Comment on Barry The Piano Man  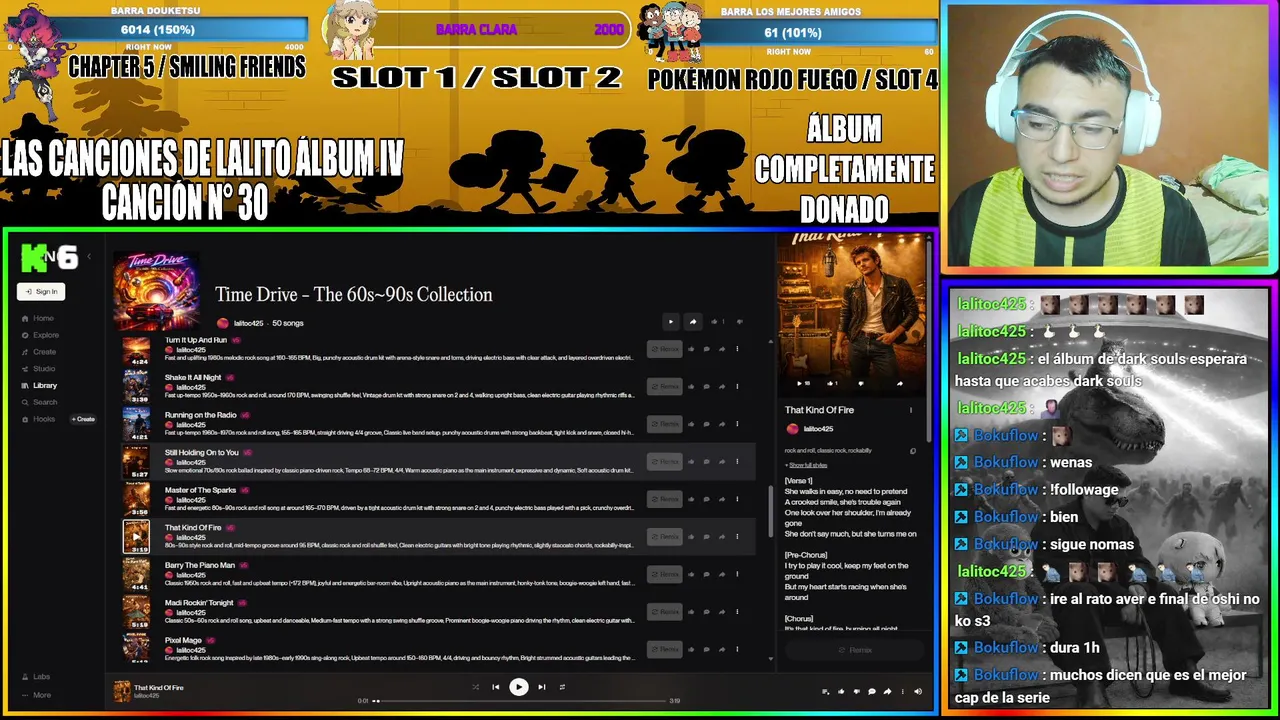click(x=706, y=574)
